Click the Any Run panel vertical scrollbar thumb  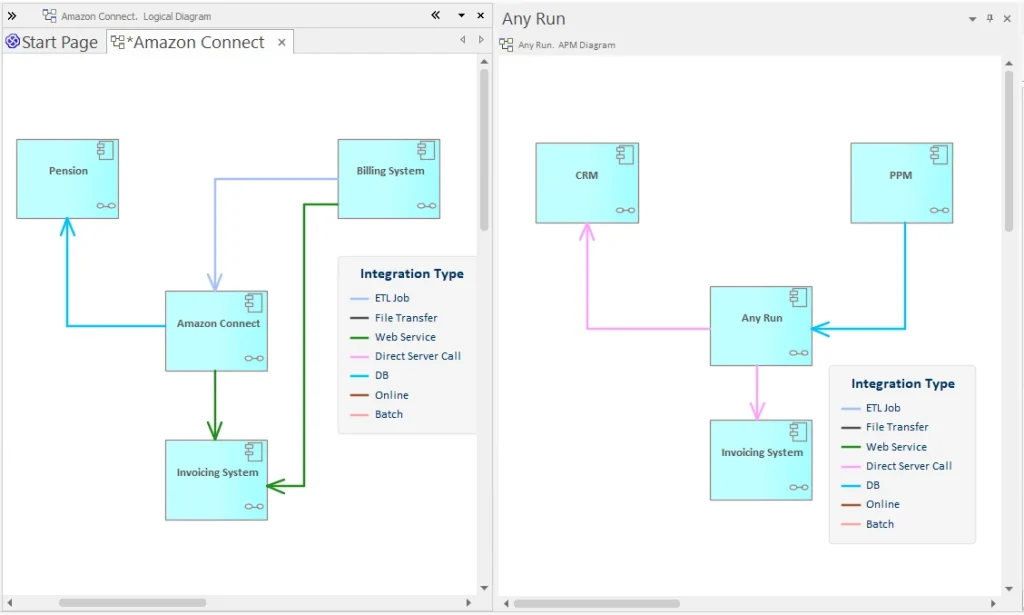click(1009, 151)
